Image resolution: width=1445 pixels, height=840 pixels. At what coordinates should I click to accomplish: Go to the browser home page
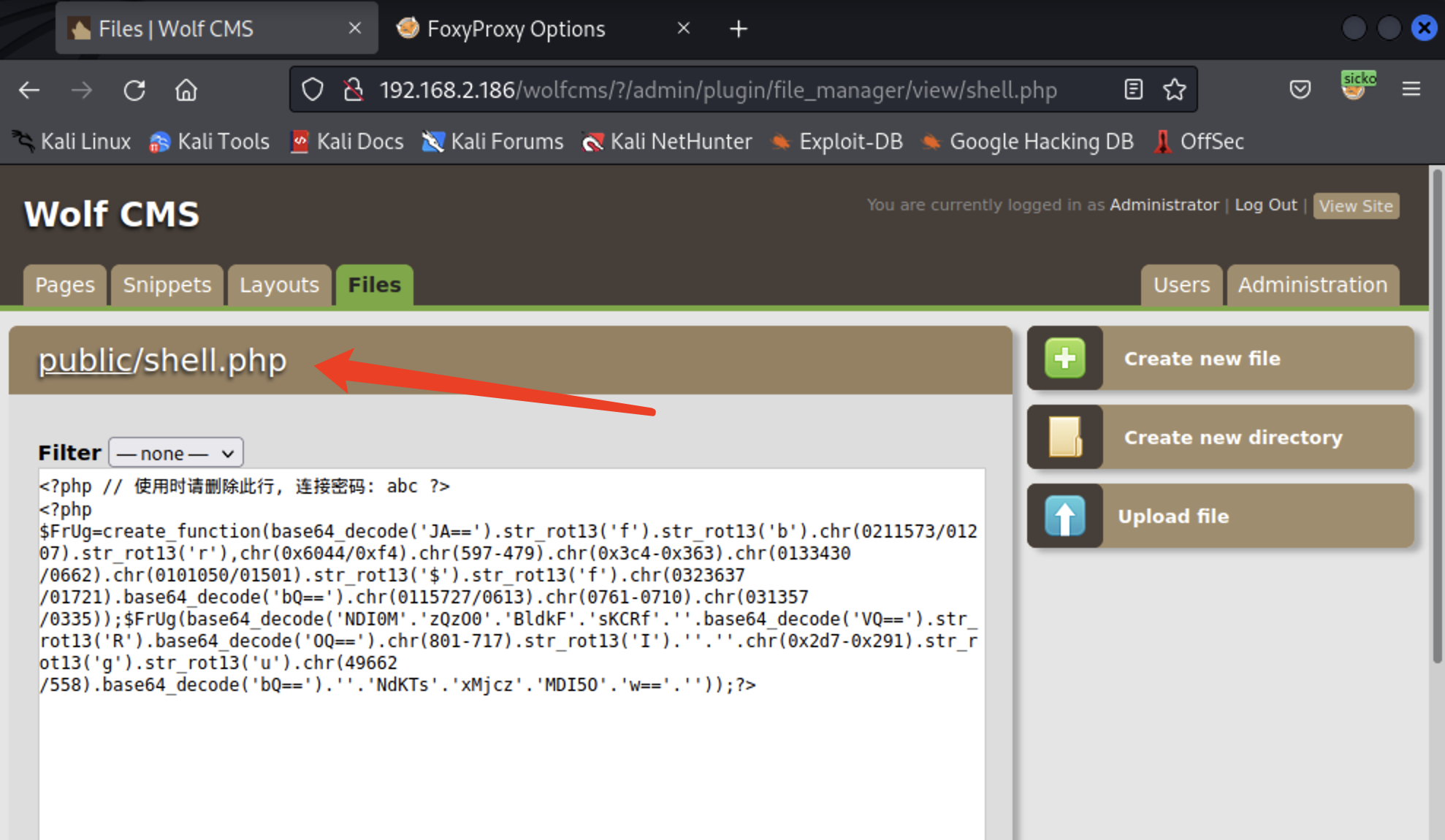[x=186, y=91]
